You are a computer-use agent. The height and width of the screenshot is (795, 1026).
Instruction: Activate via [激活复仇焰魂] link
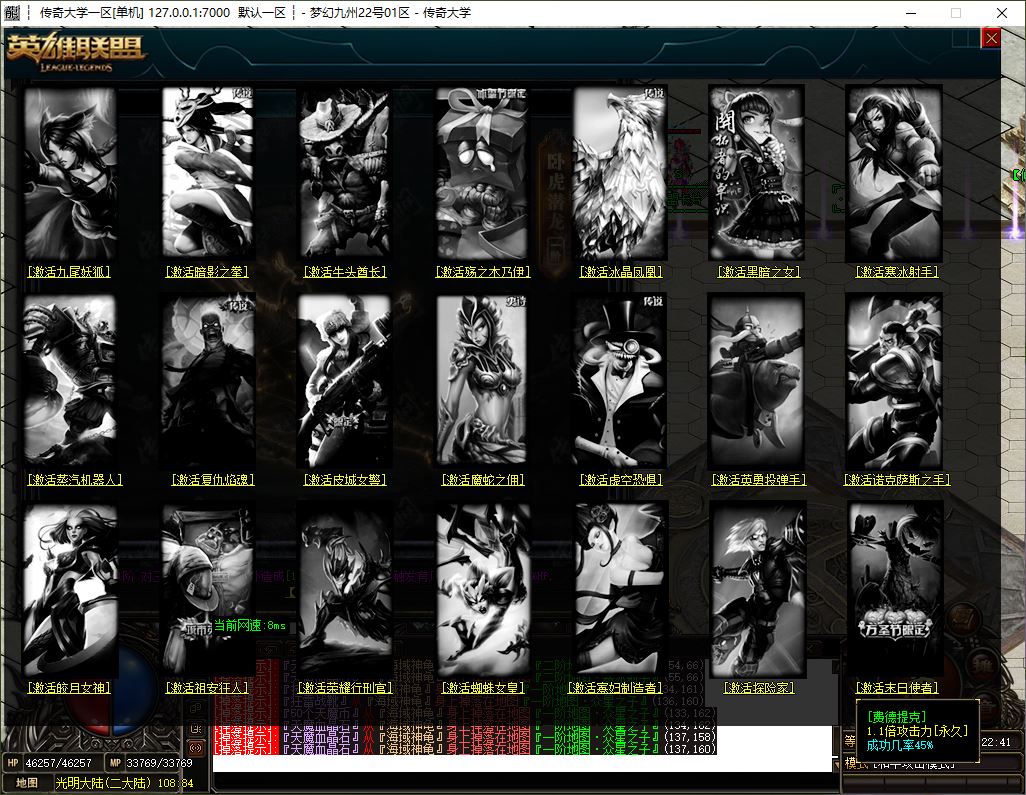click(213, 480)
